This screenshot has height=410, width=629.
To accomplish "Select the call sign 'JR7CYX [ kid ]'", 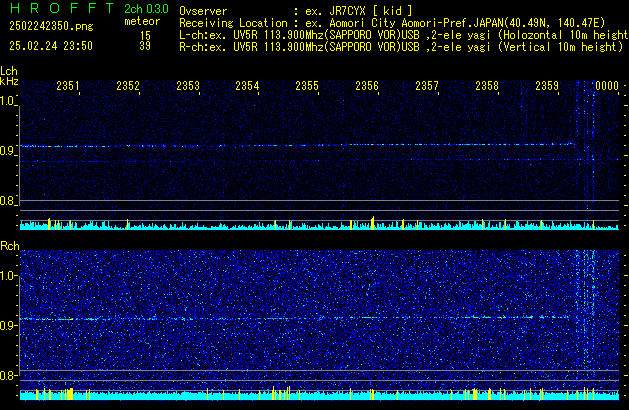I will [x=371, y=11].
